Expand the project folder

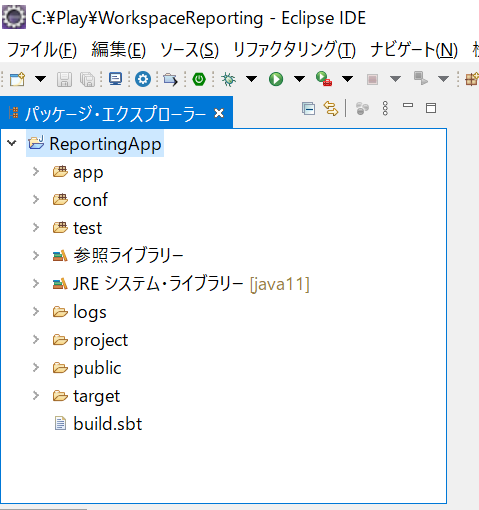coord(36,340)
